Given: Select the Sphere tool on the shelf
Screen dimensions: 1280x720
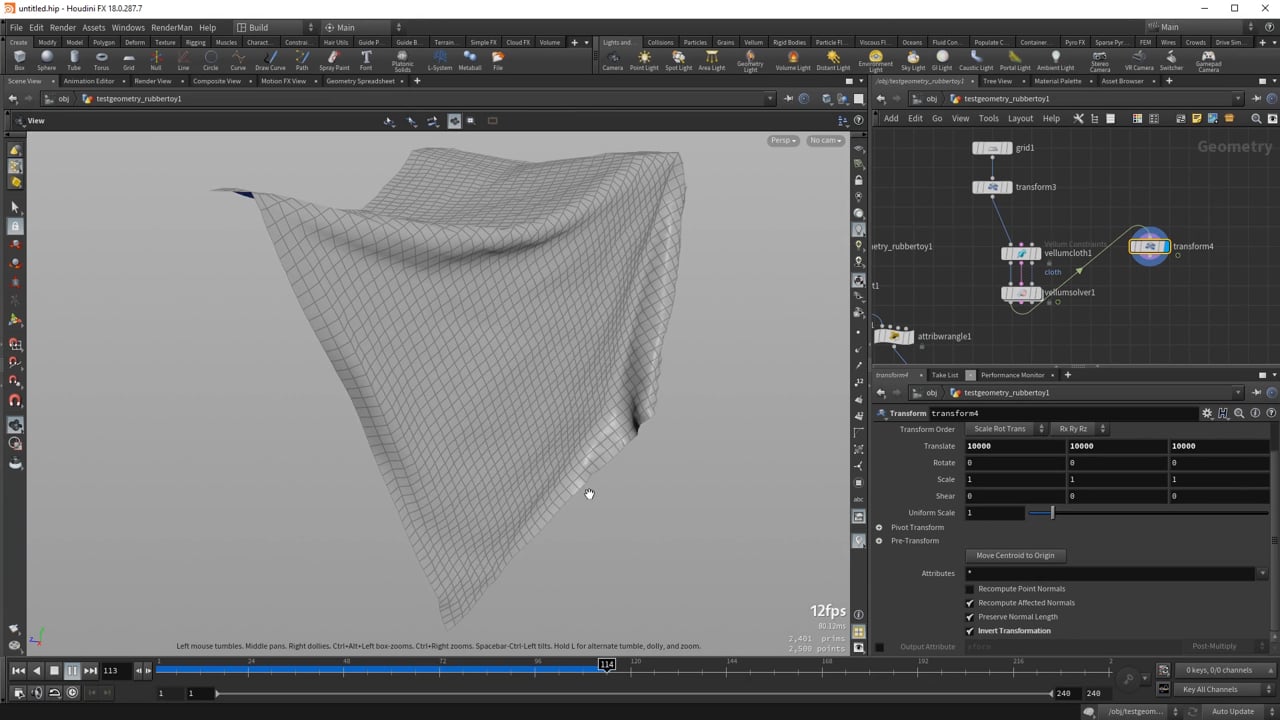Looking at the screenshot, I should [x=44, y=62].
